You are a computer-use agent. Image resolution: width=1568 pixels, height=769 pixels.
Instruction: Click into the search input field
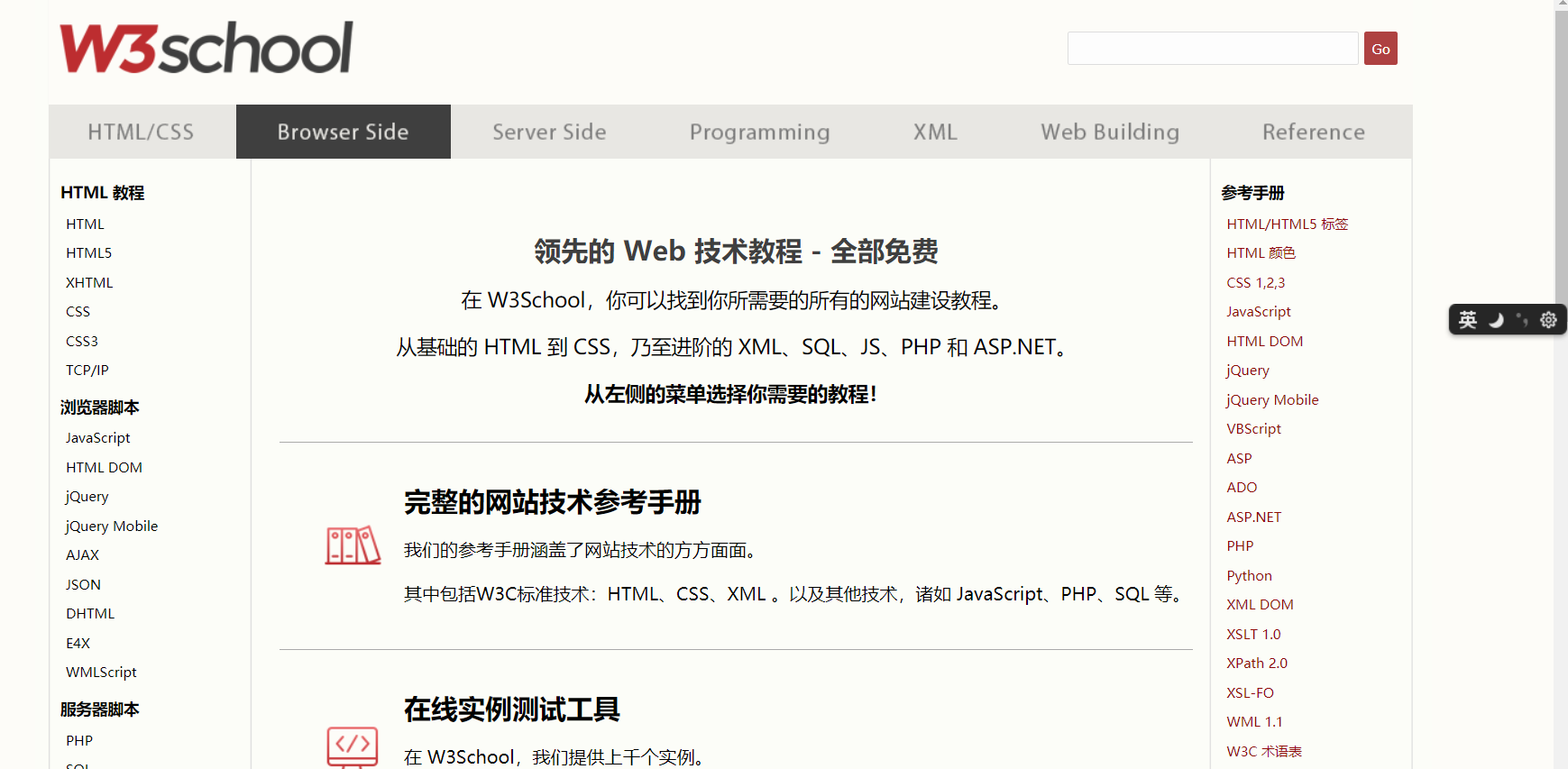(1213, 49)
